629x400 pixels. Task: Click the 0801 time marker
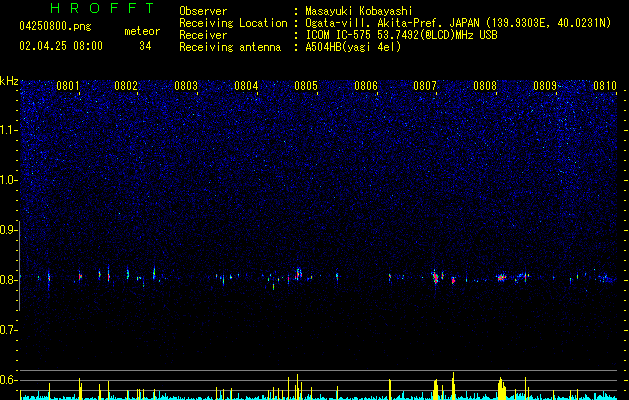pyautogui.click(x=68, y=86)
